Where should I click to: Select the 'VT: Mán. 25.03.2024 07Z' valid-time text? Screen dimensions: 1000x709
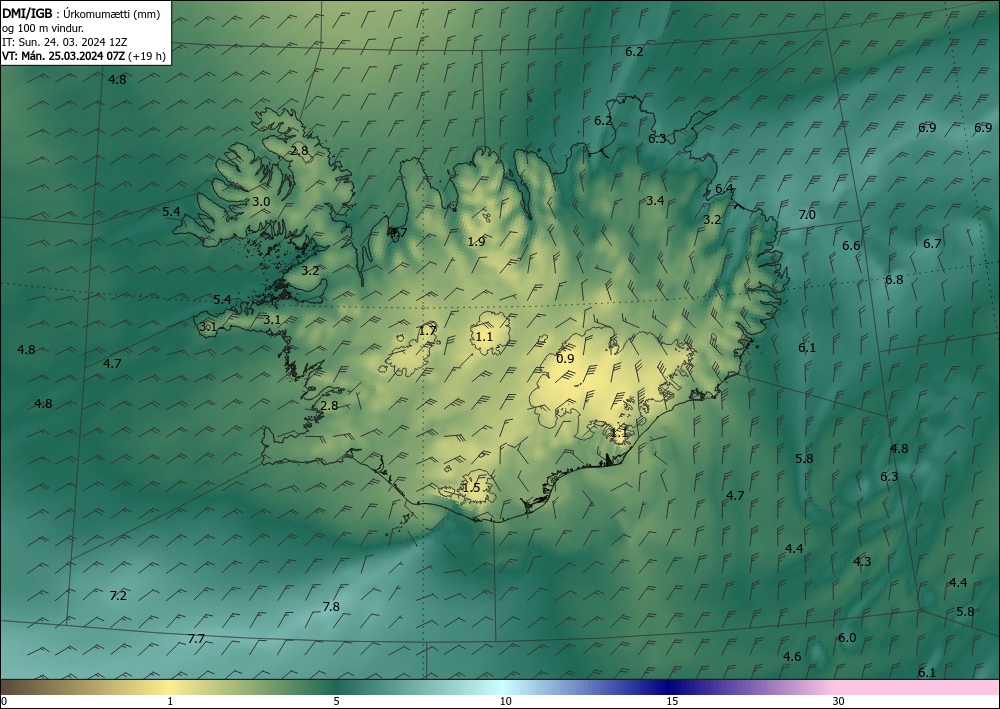click(x=64, y=56)
